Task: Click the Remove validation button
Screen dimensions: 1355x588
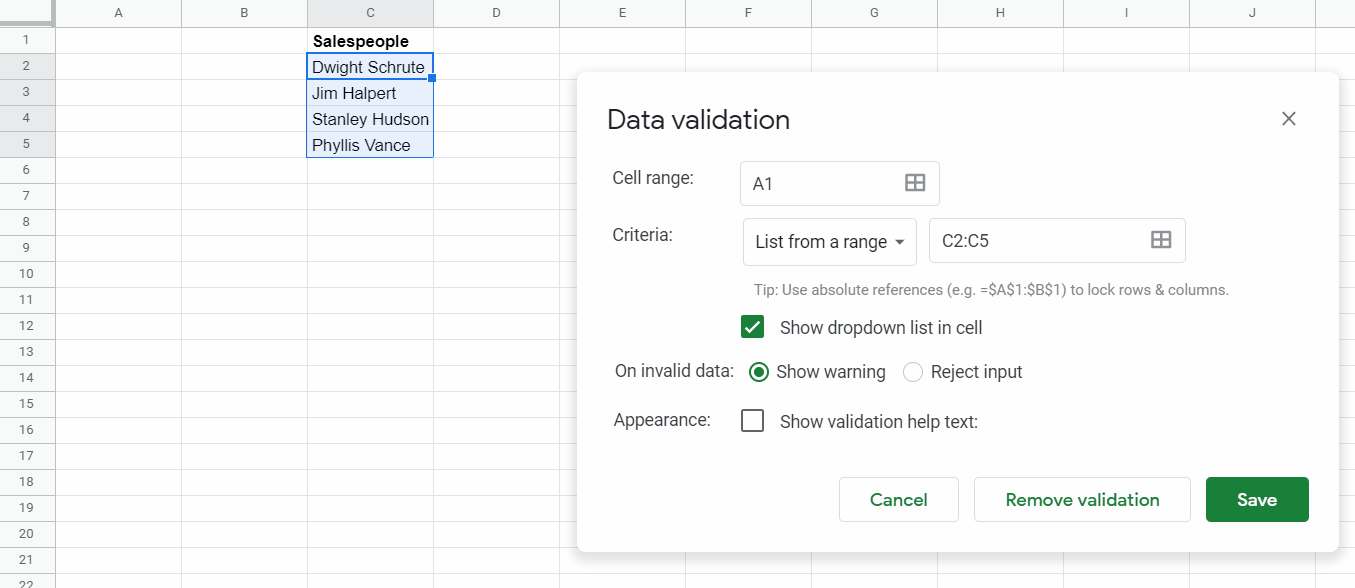Action: coord(1082,499)
